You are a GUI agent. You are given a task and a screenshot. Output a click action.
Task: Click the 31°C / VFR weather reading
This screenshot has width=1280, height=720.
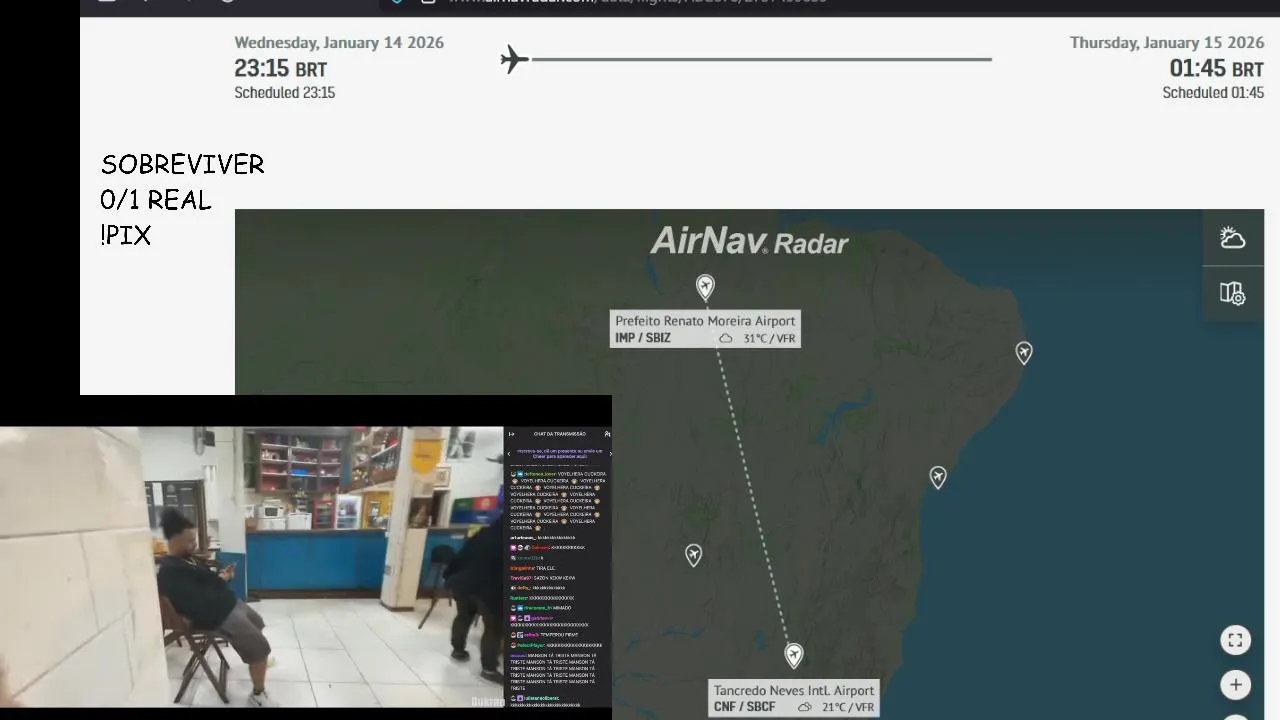pos(769,338)
